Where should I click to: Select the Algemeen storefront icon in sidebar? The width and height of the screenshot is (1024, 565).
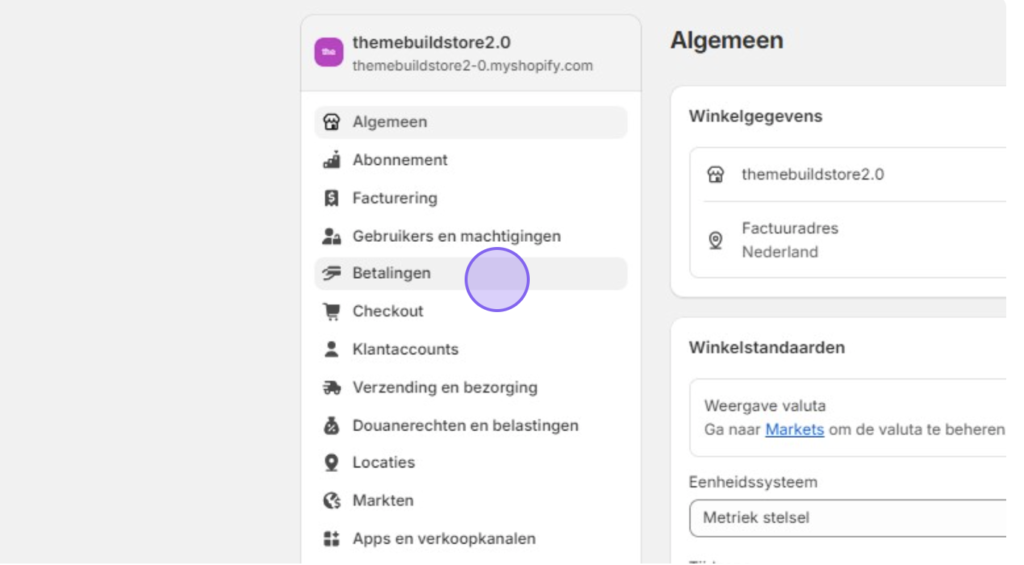(331, 122)
